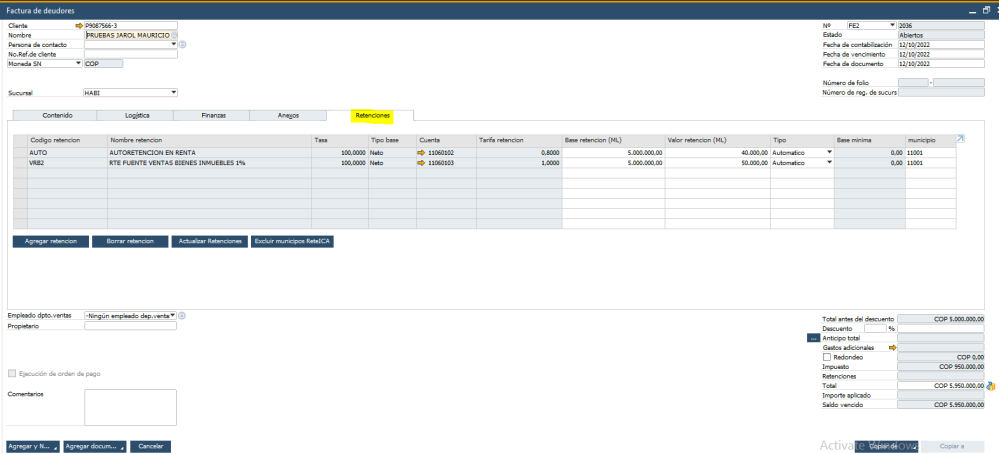Click the orange link arrow beside Cliente
Image resolution: width=999 pixels, height=454 pixels.
point(79,25)
